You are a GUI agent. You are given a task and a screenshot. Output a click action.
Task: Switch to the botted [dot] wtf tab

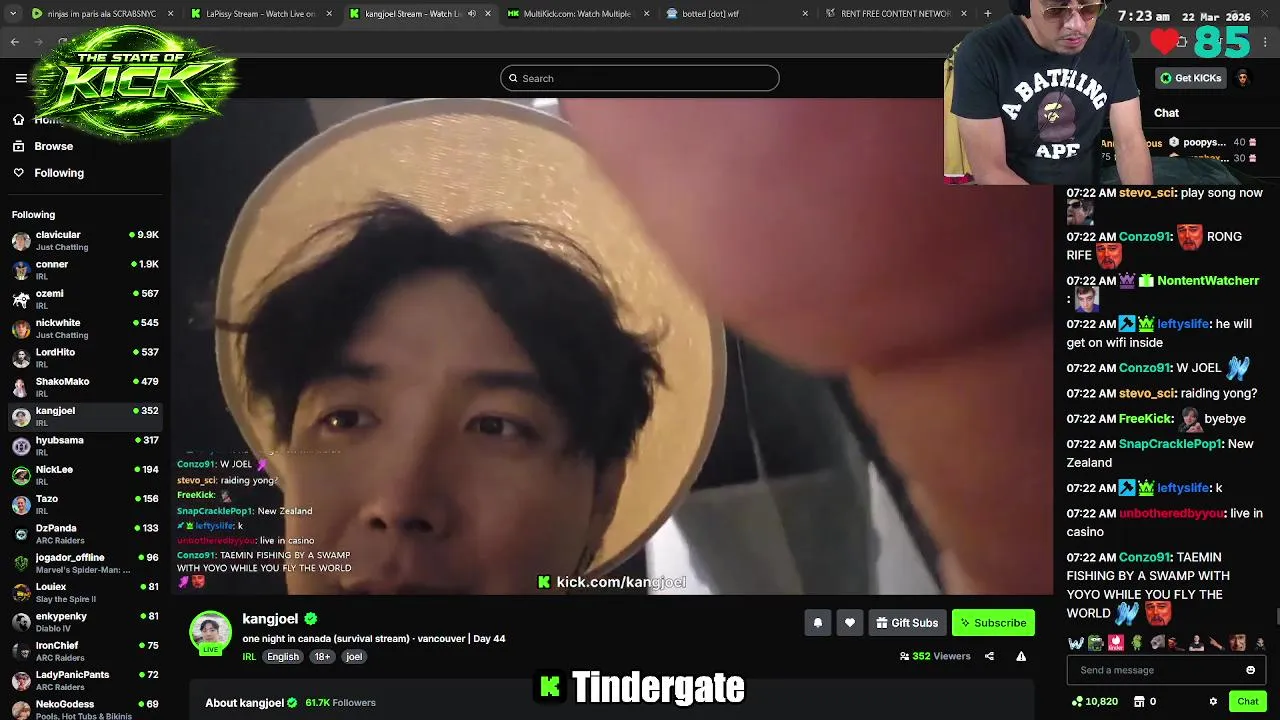737,14
